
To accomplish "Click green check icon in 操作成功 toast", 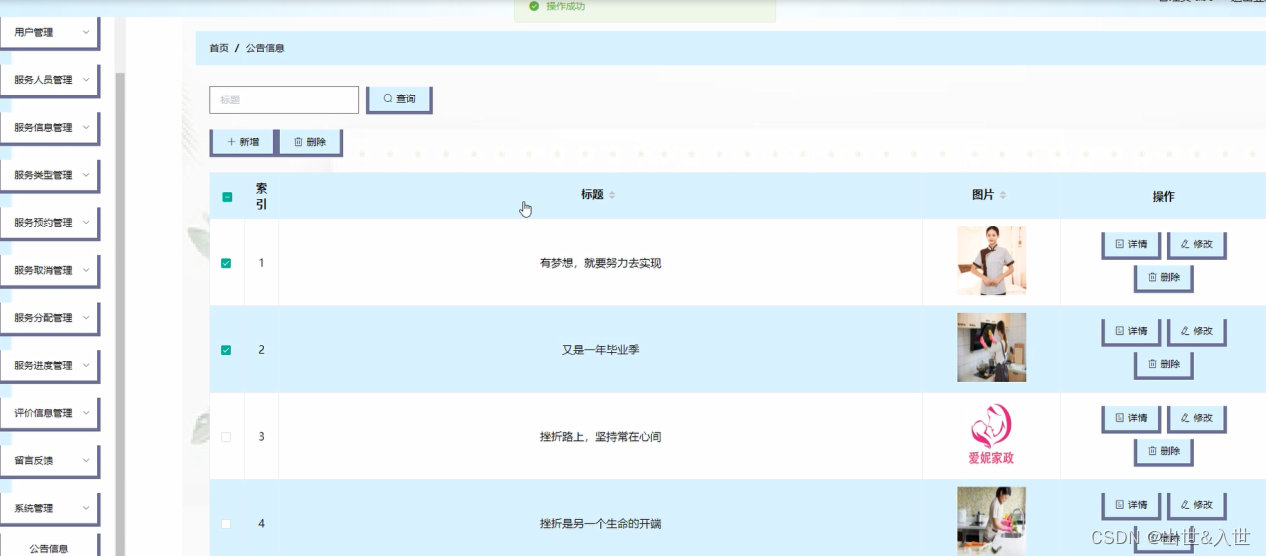I will click(x=534, y=6).
